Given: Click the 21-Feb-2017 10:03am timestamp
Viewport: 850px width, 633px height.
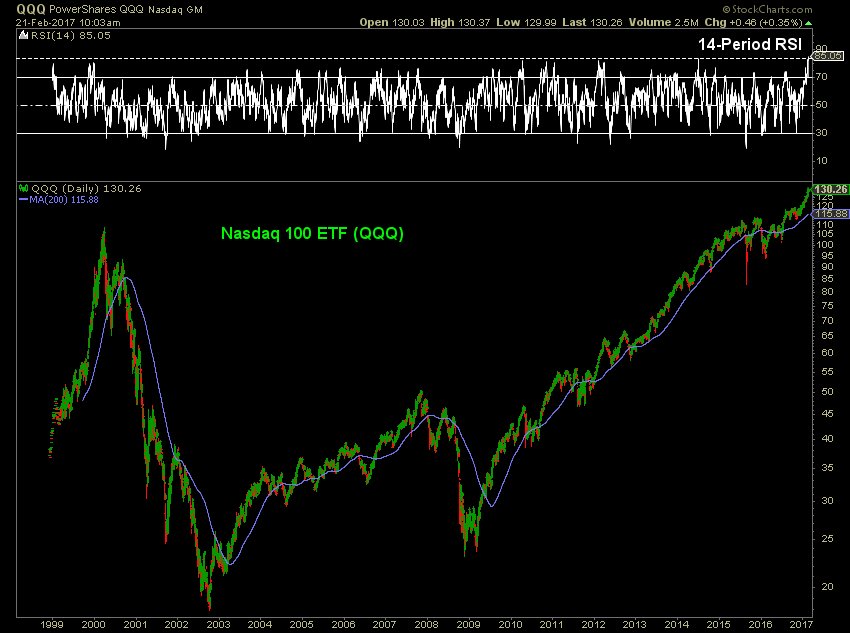Looking at the screenshot, I should pos(68,23).
